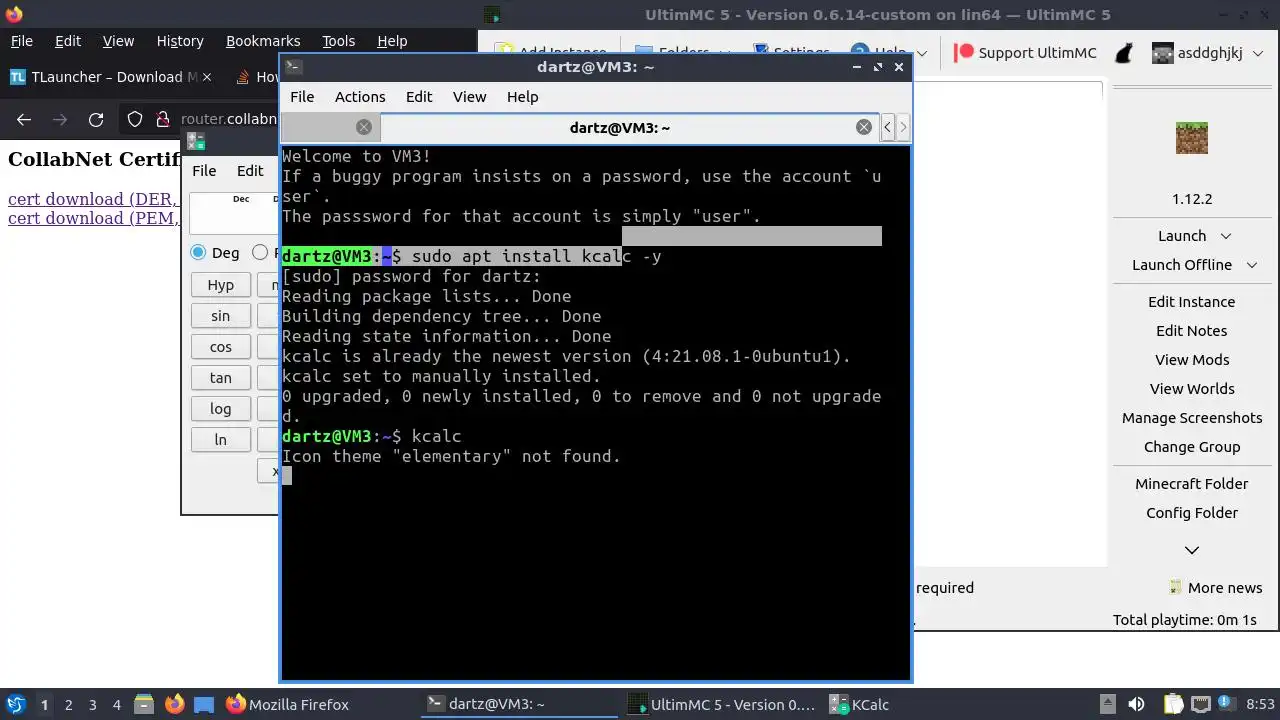Screen dimensions: 1280x720
Task: Open the application menu in the taskbar
Action: pos(16,704)
